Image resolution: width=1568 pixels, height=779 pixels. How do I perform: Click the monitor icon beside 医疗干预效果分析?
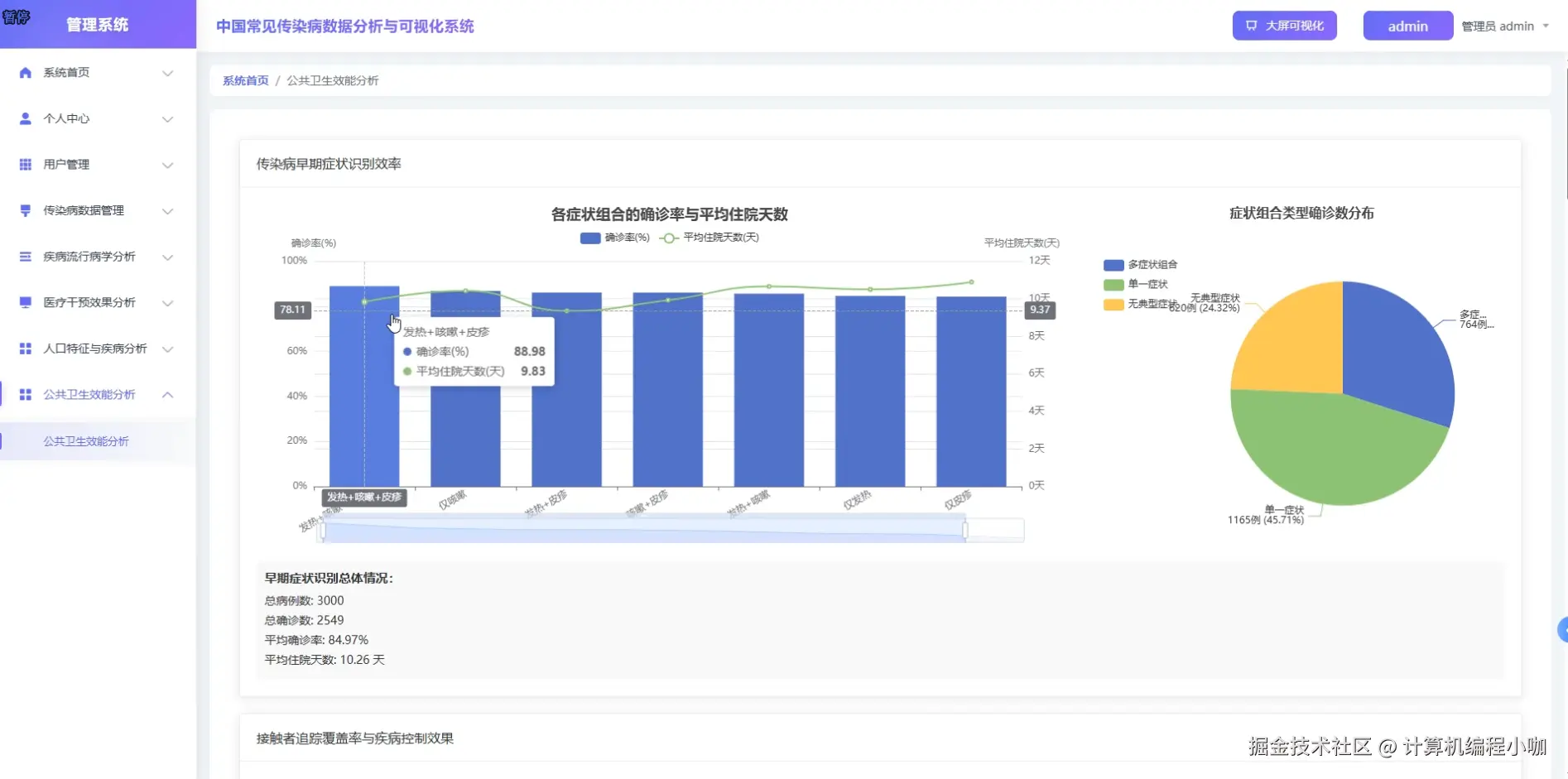point(26,302)
